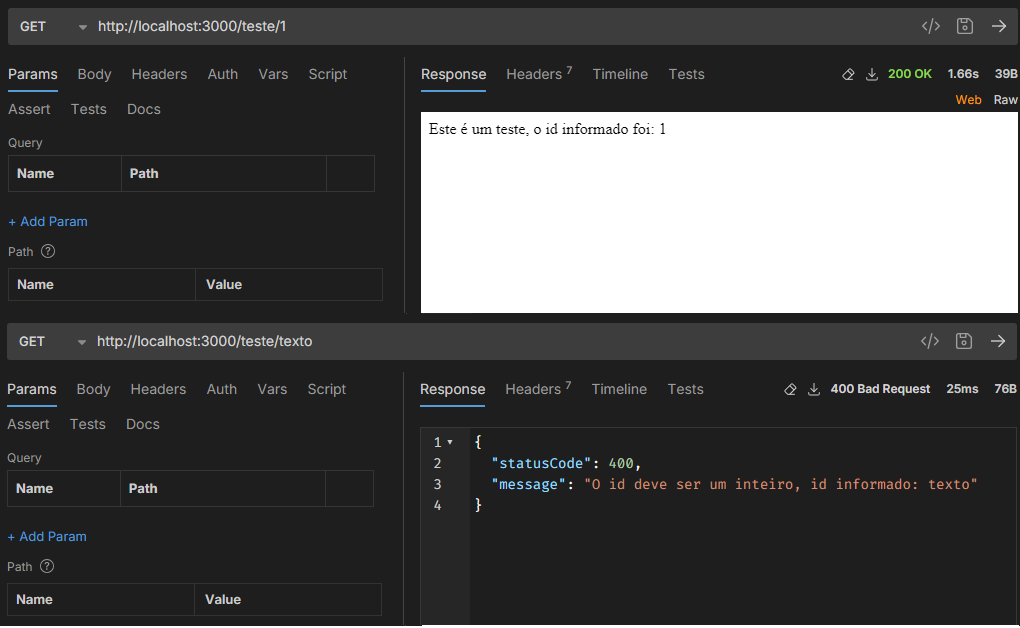Open GET method dropdown for teste/texto request
Viewport: 1020px width, 628px height.
(81, 342)
